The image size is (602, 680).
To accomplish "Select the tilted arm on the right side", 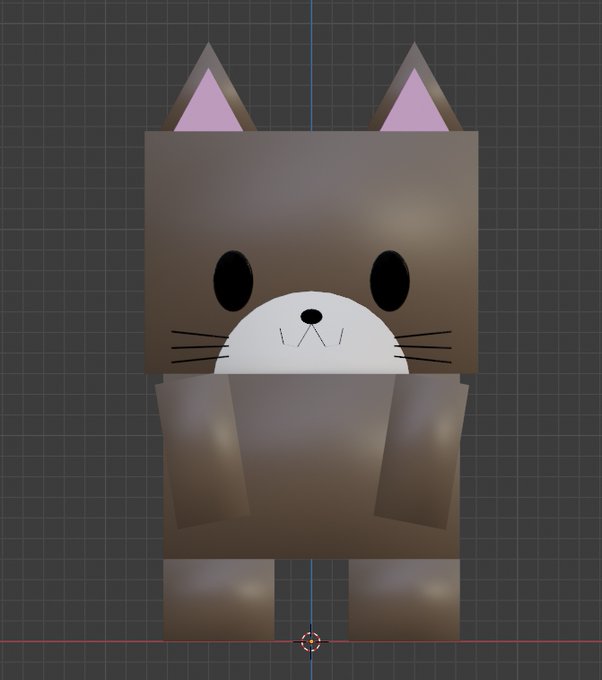I will click(x=422, y=451).
